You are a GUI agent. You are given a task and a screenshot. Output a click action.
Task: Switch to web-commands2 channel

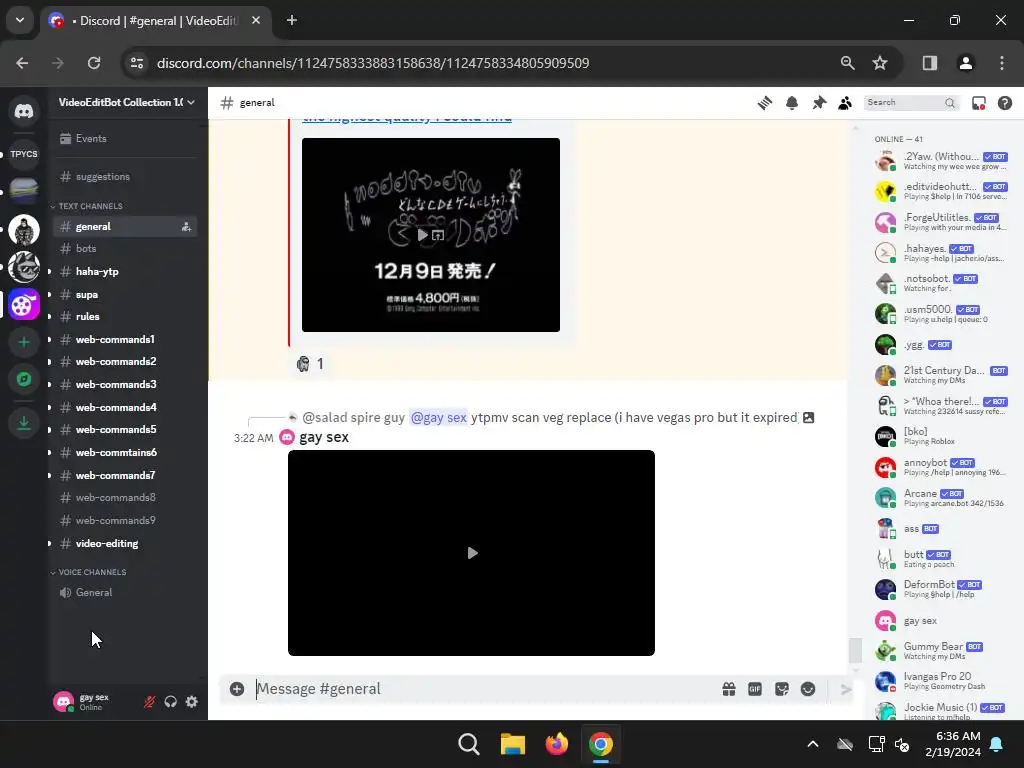tap(126, 362)
